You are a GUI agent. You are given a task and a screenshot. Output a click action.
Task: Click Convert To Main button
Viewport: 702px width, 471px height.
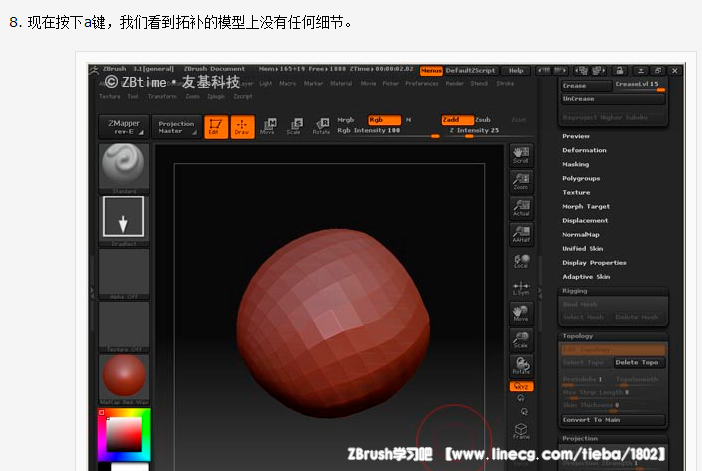(x=612, y=420)
